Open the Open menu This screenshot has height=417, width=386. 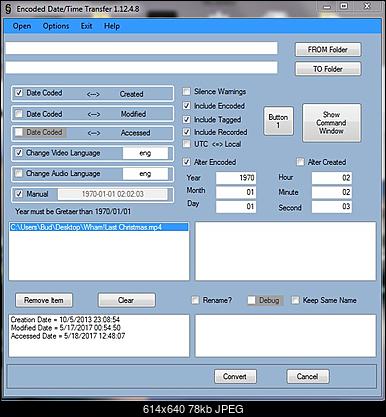pos(22,26)
